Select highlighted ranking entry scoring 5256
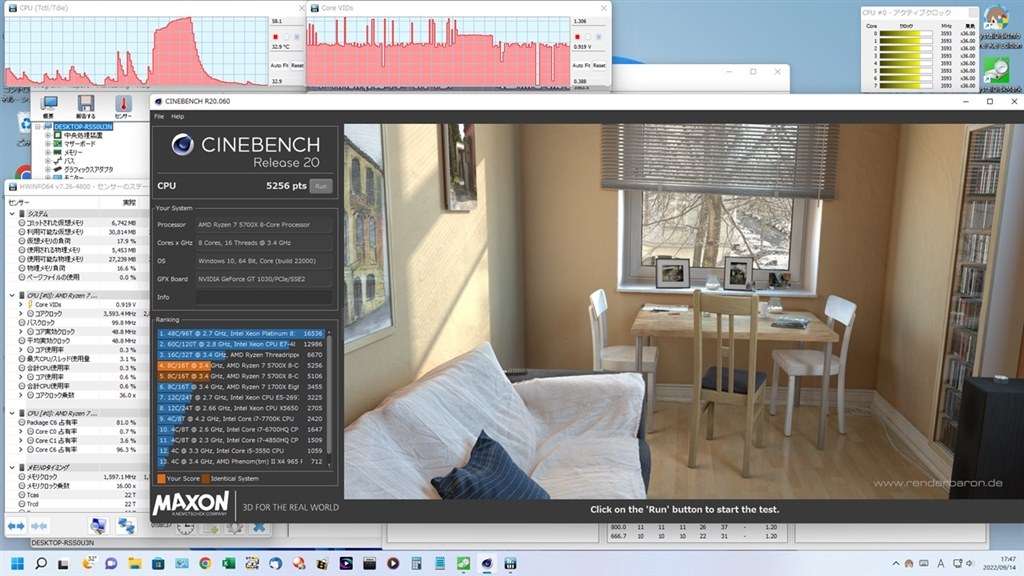 (241, 366)
